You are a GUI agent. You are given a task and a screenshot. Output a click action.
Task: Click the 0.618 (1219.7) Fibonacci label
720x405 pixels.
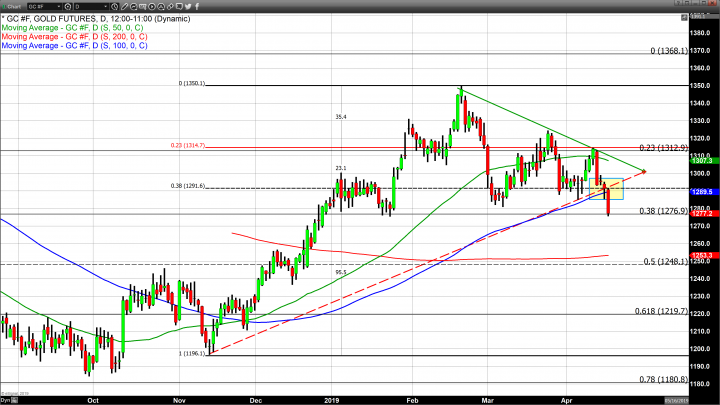point(662,311)
